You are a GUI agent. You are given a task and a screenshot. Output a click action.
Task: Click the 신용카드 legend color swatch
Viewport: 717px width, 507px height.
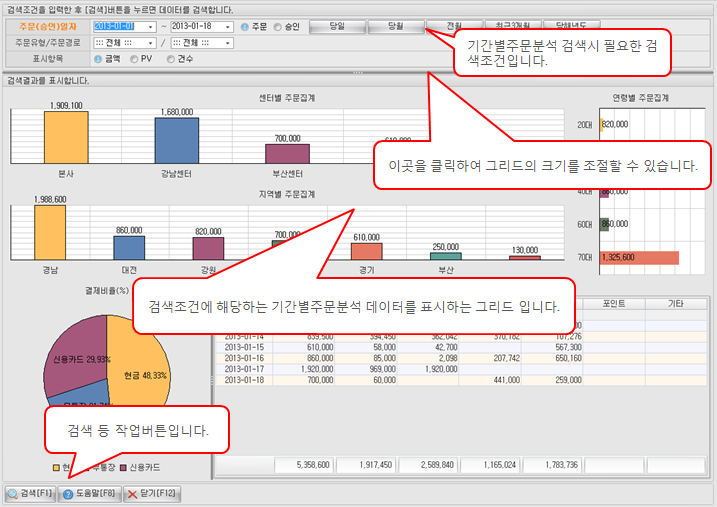click(123, 468)
